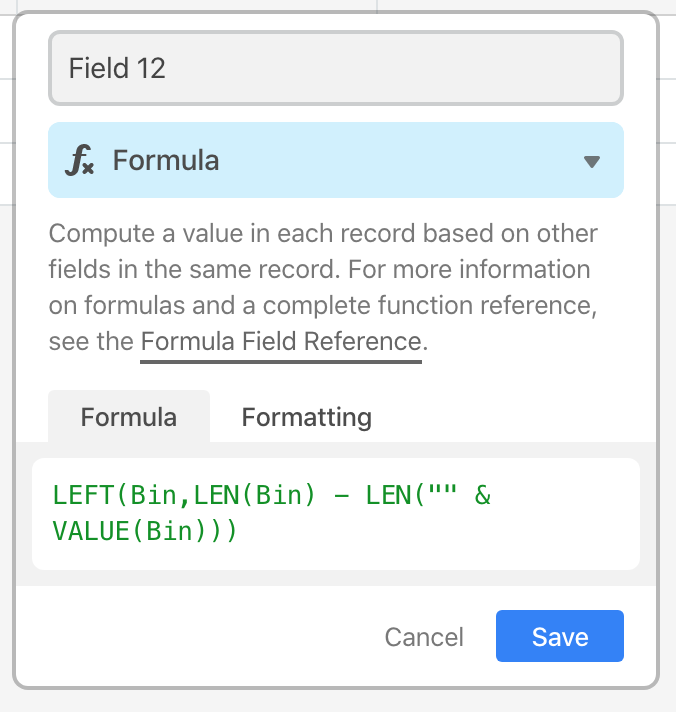Select the Formula field type label
The width and height of the screenshot is (676, 712).
point(166,160)
